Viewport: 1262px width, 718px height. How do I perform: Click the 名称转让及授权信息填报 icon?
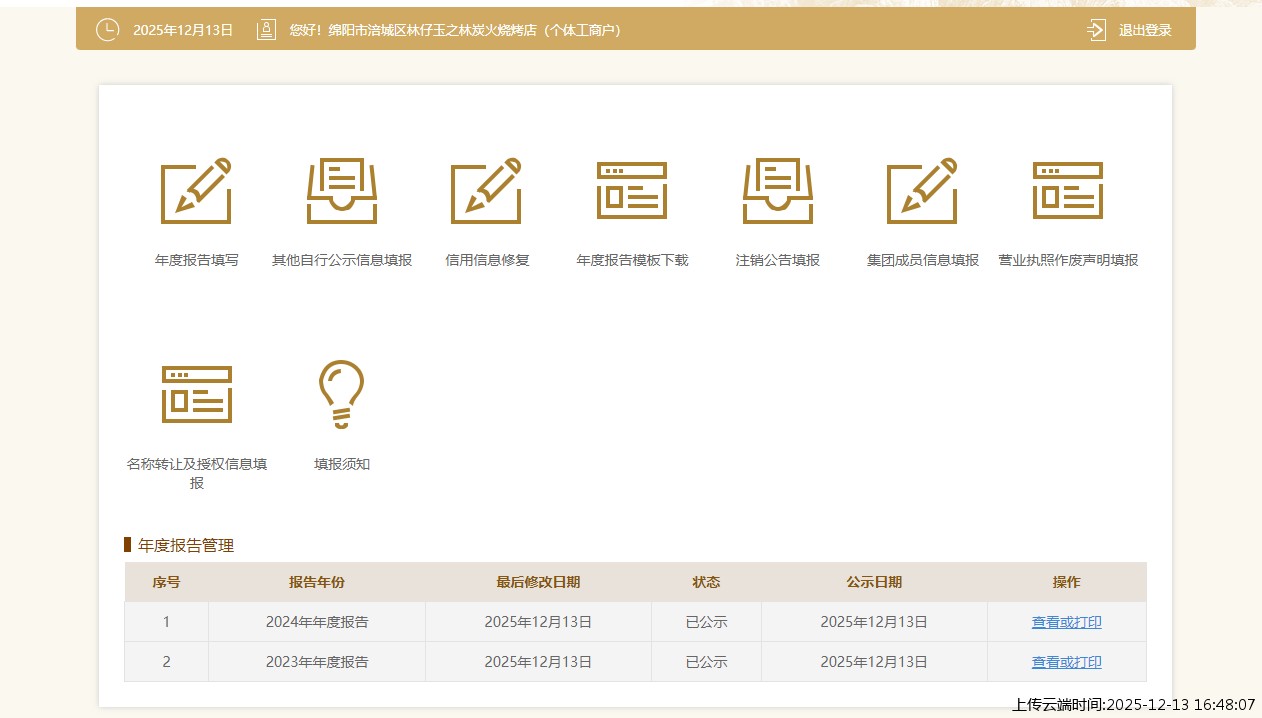pos(196,394)
